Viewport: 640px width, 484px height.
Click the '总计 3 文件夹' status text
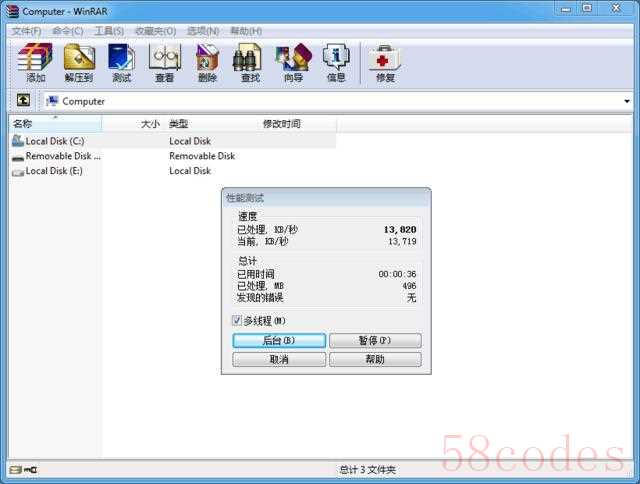pyautogui.click(x=367, y=470)
